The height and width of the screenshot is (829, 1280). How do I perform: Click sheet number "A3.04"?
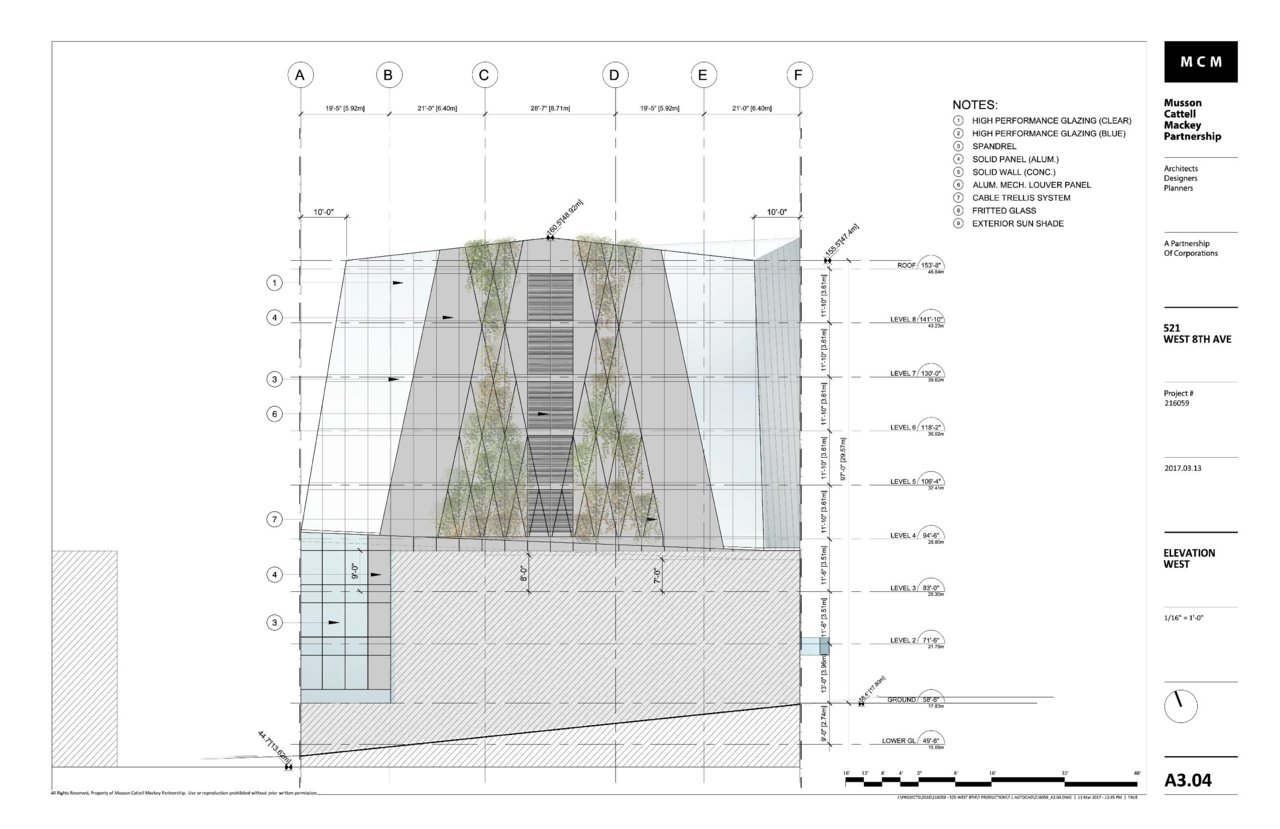pyautogui.click(x=1189, y=781)
